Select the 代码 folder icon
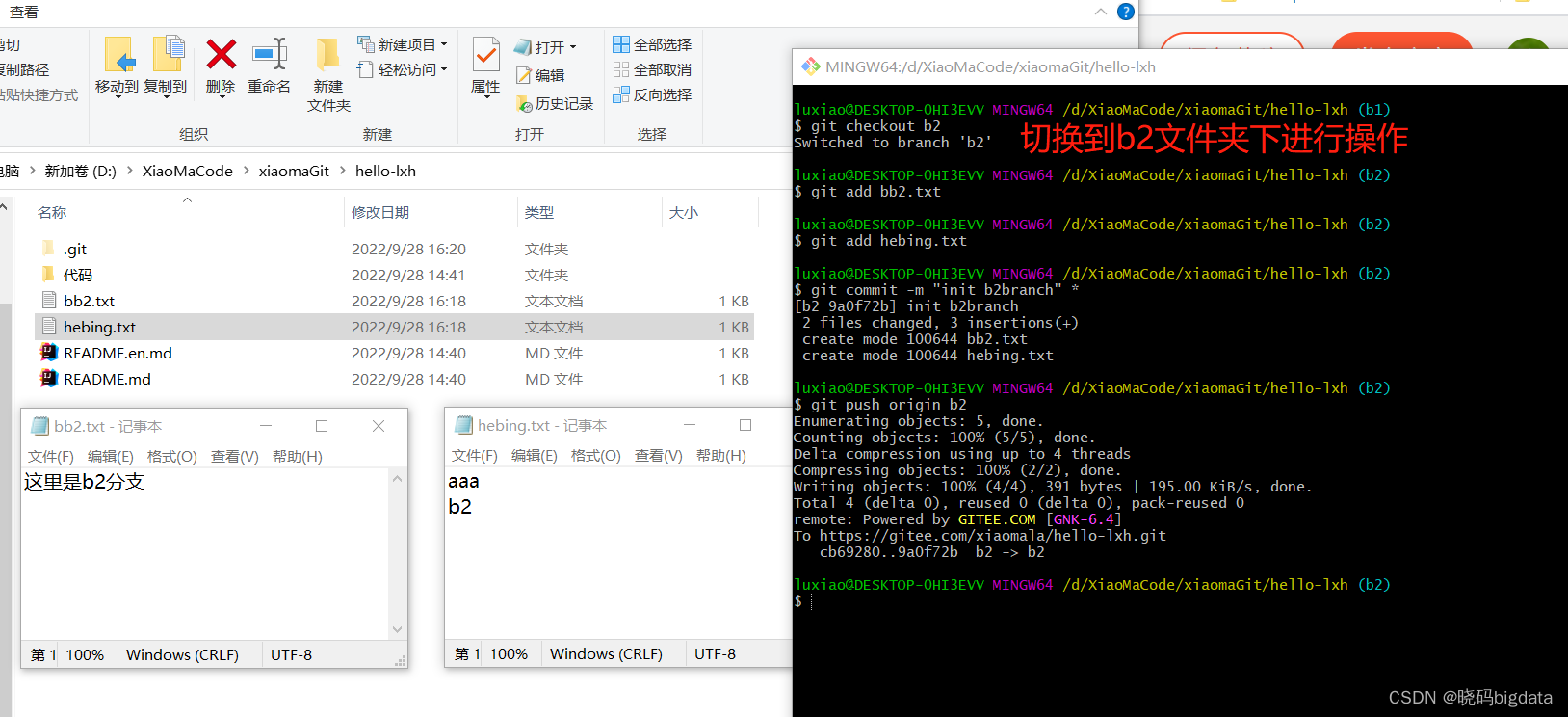1568x717 pixels. click(49, 275)
